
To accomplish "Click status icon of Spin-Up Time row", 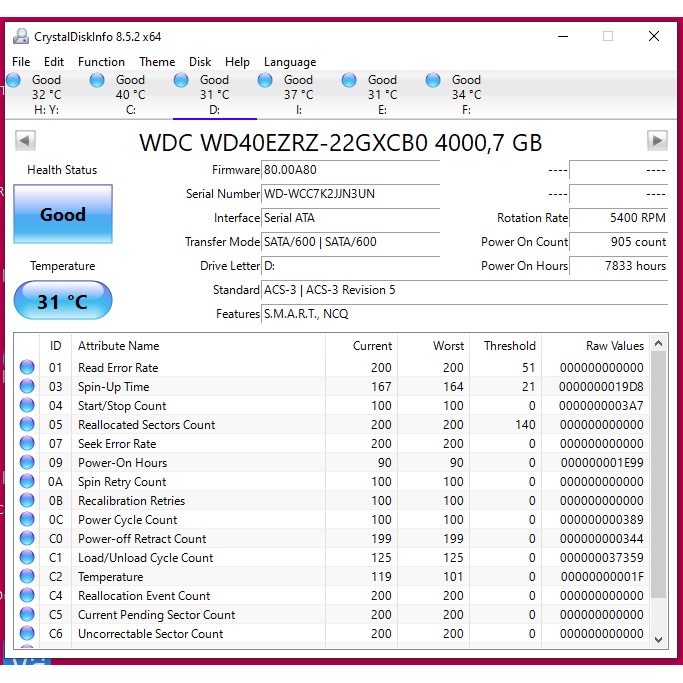I will tap(27, 386).
